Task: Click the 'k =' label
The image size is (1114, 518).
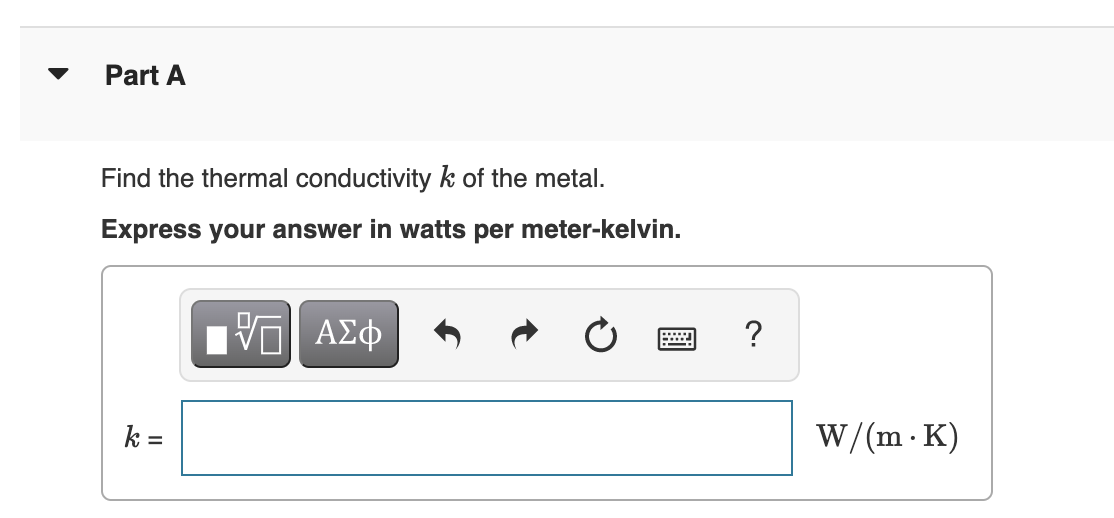Action: point(144,438)
